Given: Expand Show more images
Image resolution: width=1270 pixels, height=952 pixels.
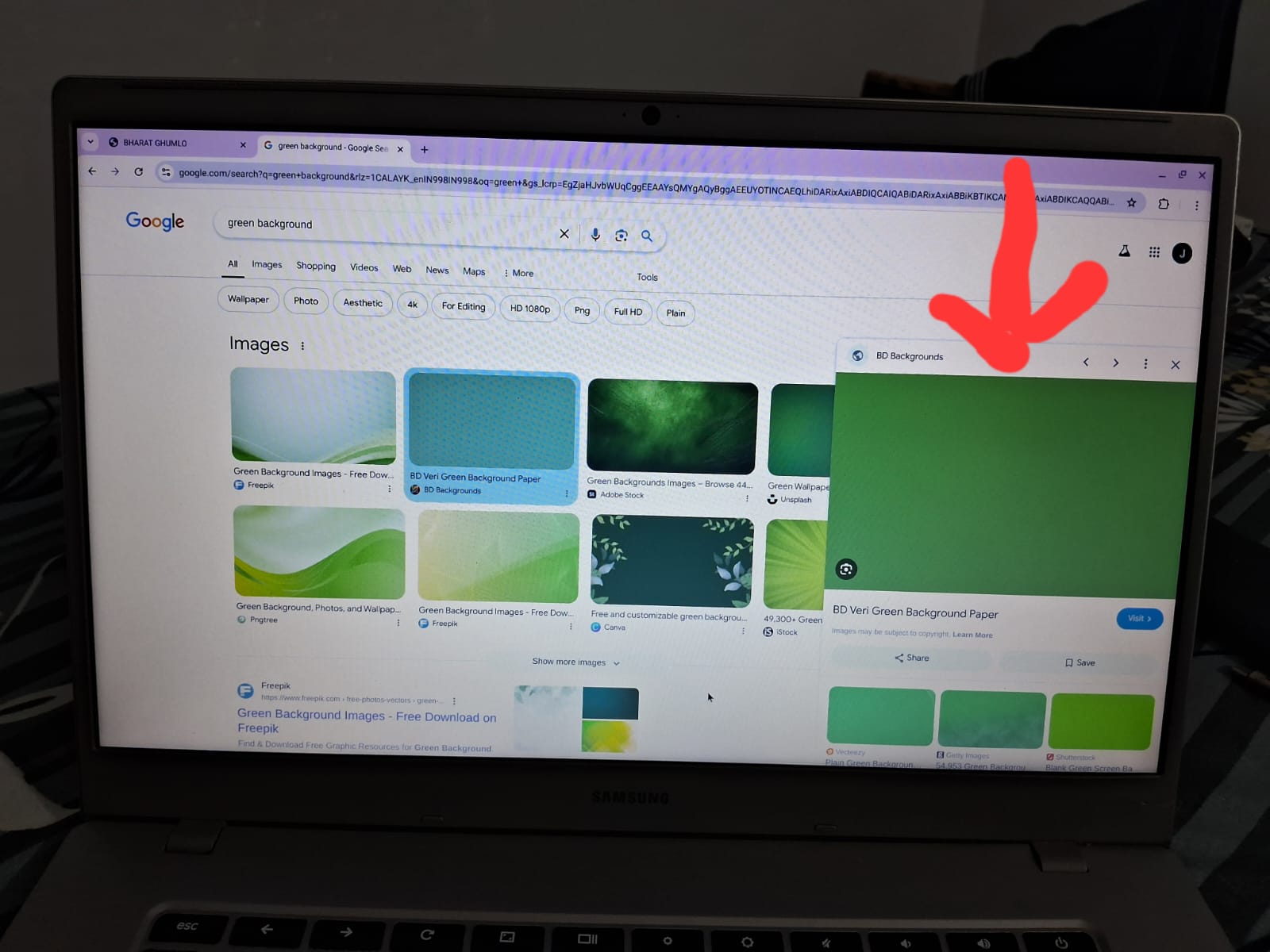Looking at the screenshot, I should (575, 662).
